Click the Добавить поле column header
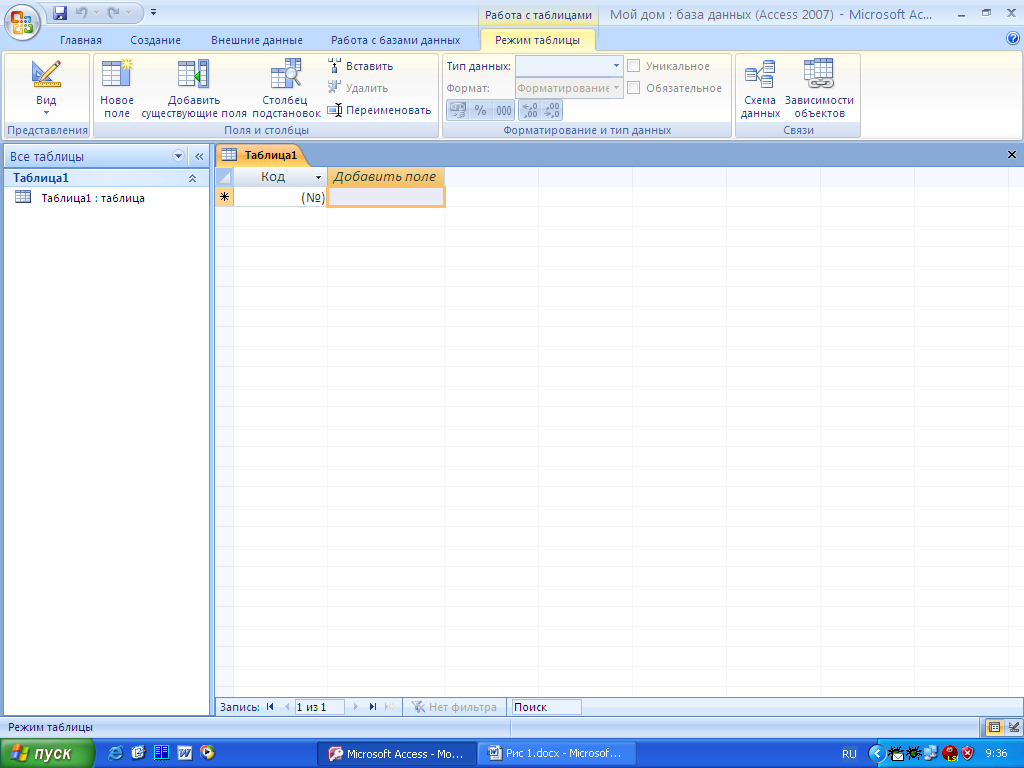 point(385,176)
